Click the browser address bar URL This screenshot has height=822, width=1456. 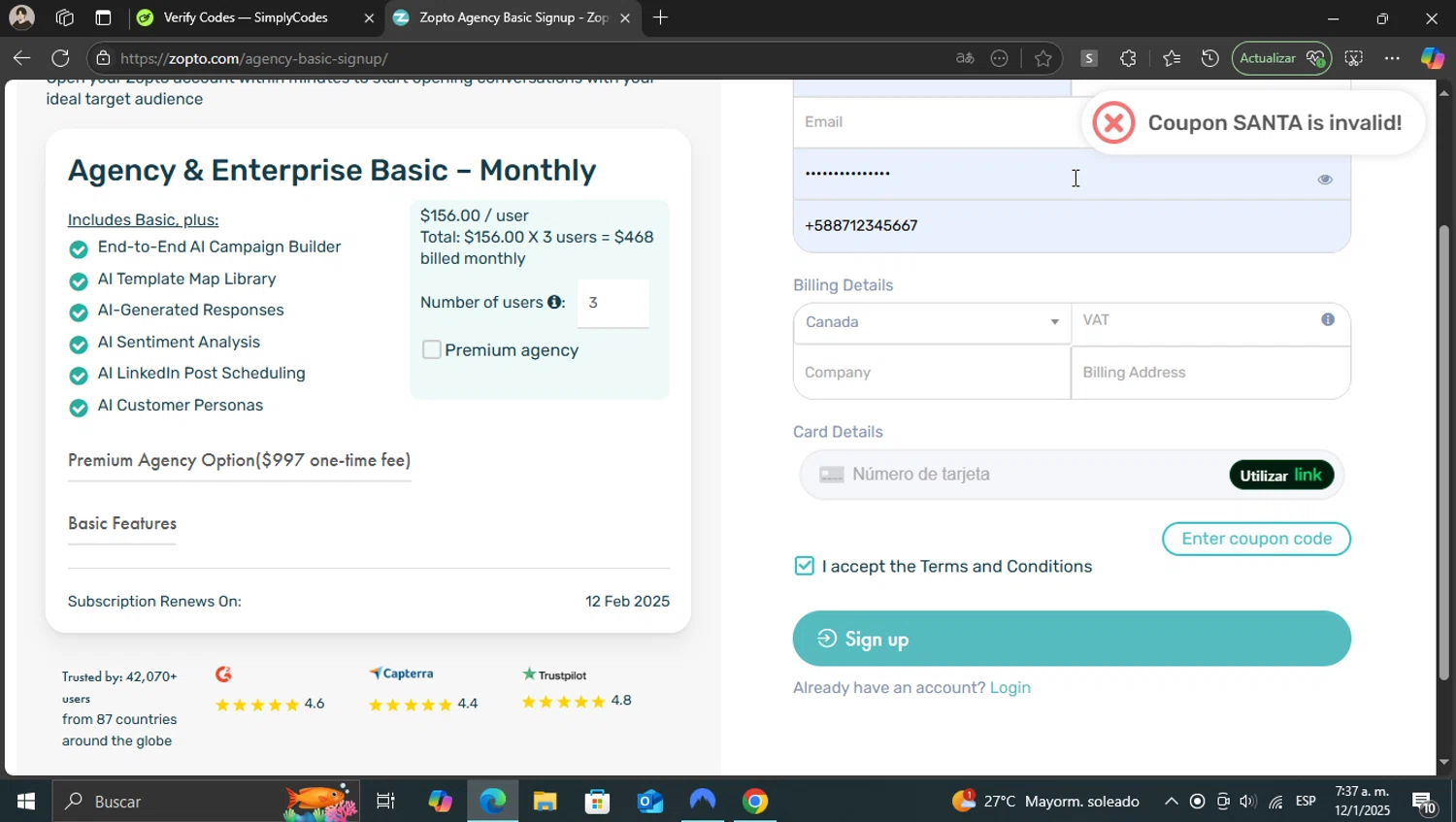click(254, 58)
